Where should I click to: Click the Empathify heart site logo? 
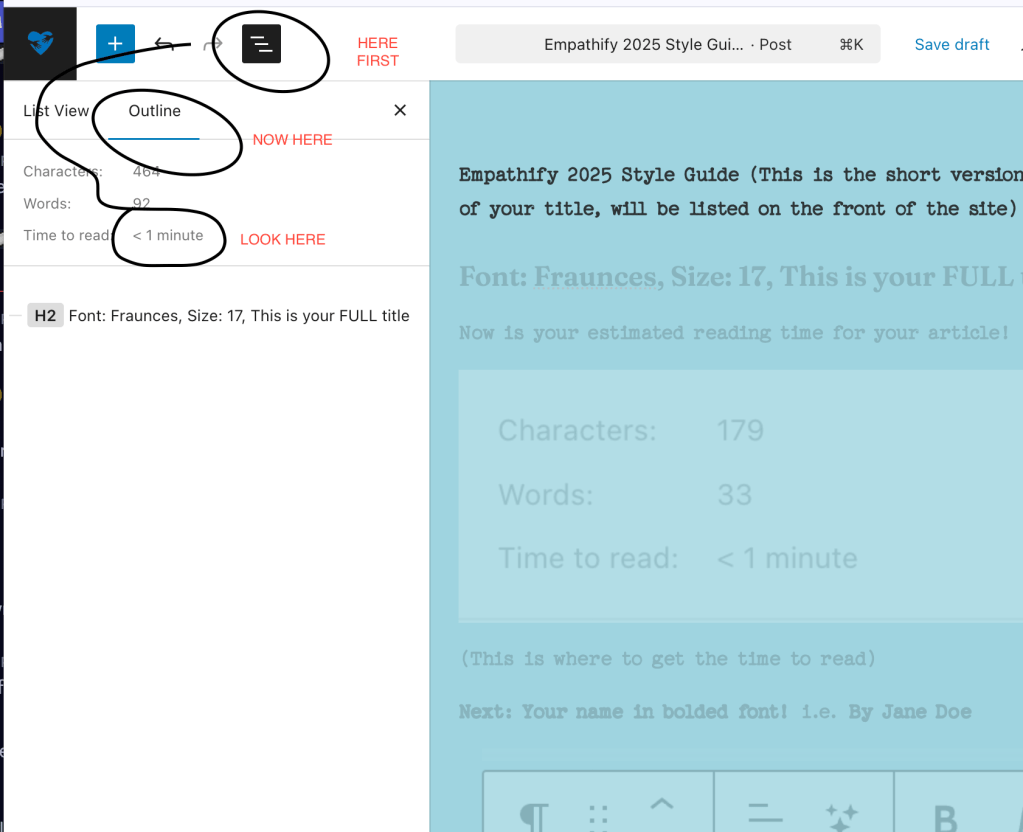click(x=40, y=44)
